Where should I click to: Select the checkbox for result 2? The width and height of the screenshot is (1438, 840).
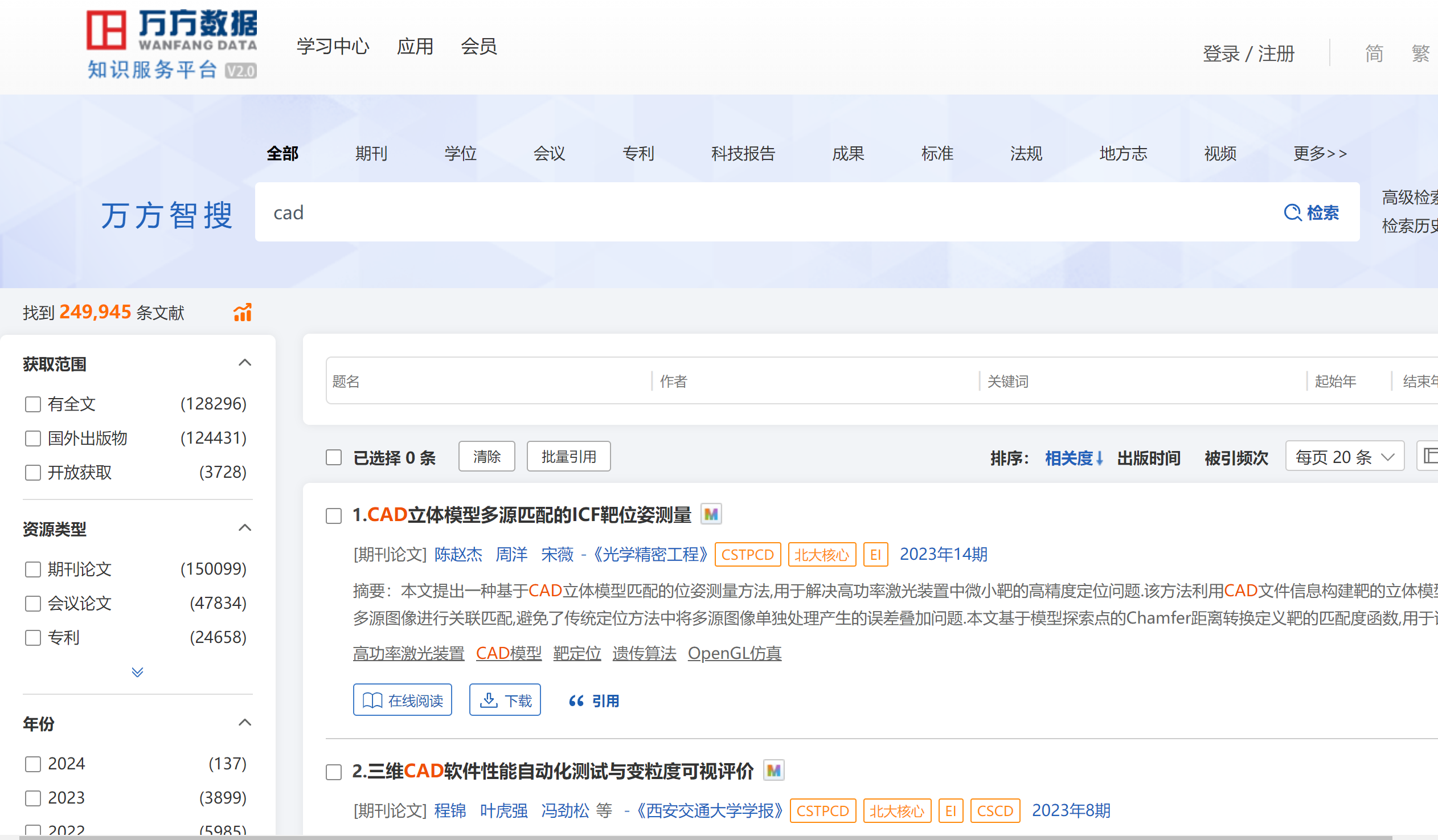coord(334,772)
